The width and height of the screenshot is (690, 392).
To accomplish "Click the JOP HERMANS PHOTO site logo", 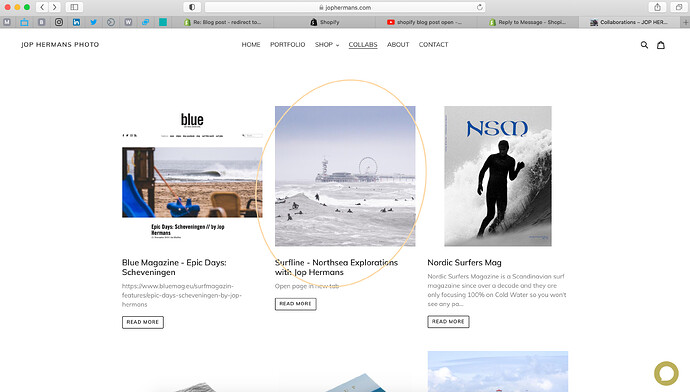I will point(60,44).
